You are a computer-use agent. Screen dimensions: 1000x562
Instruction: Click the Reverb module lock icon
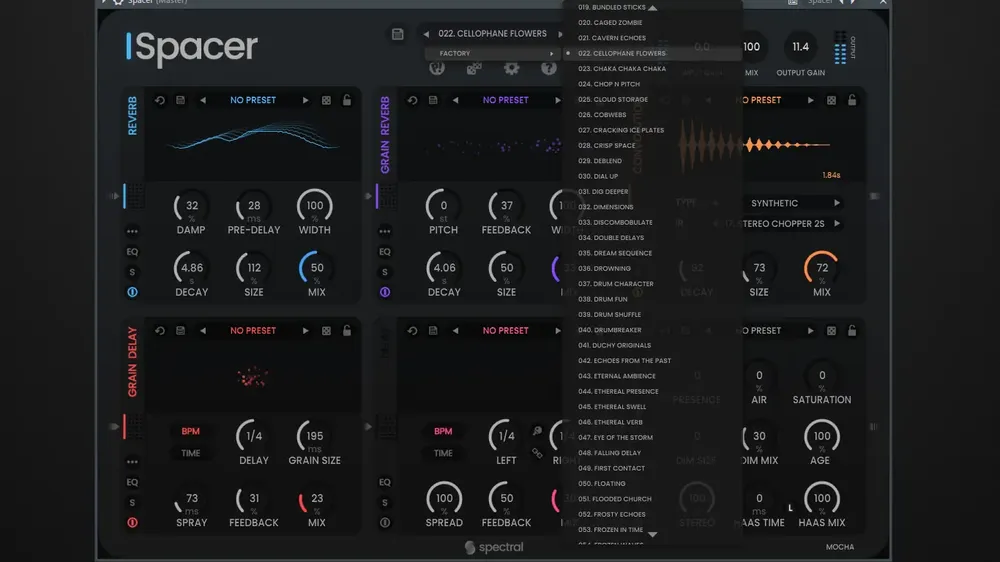click(347, 100)
